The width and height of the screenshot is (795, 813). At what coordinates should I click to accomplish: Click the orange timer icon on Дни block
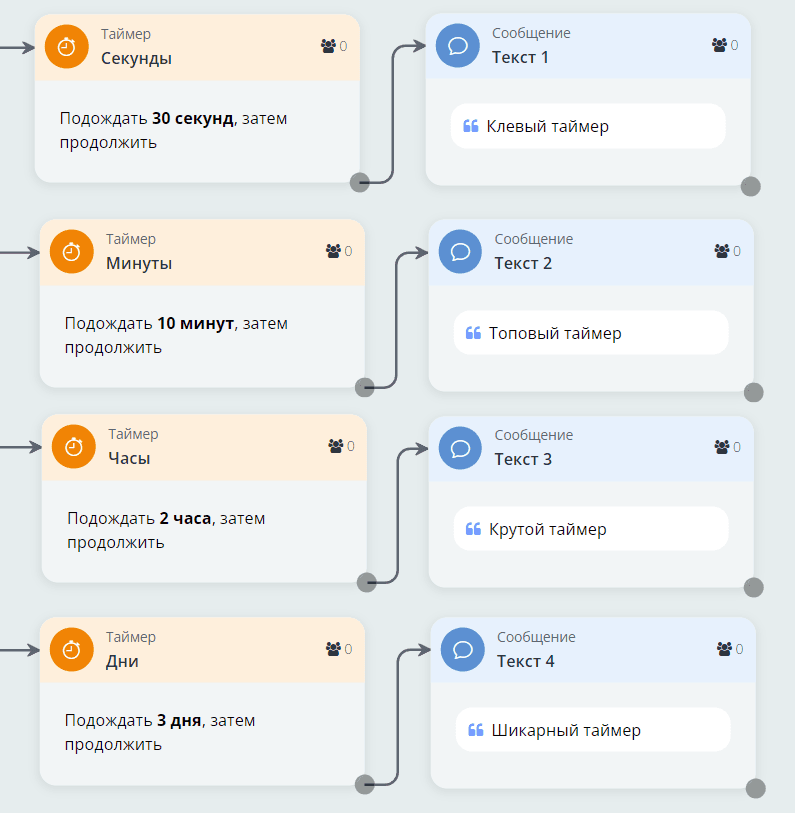(x=71, y=650)
